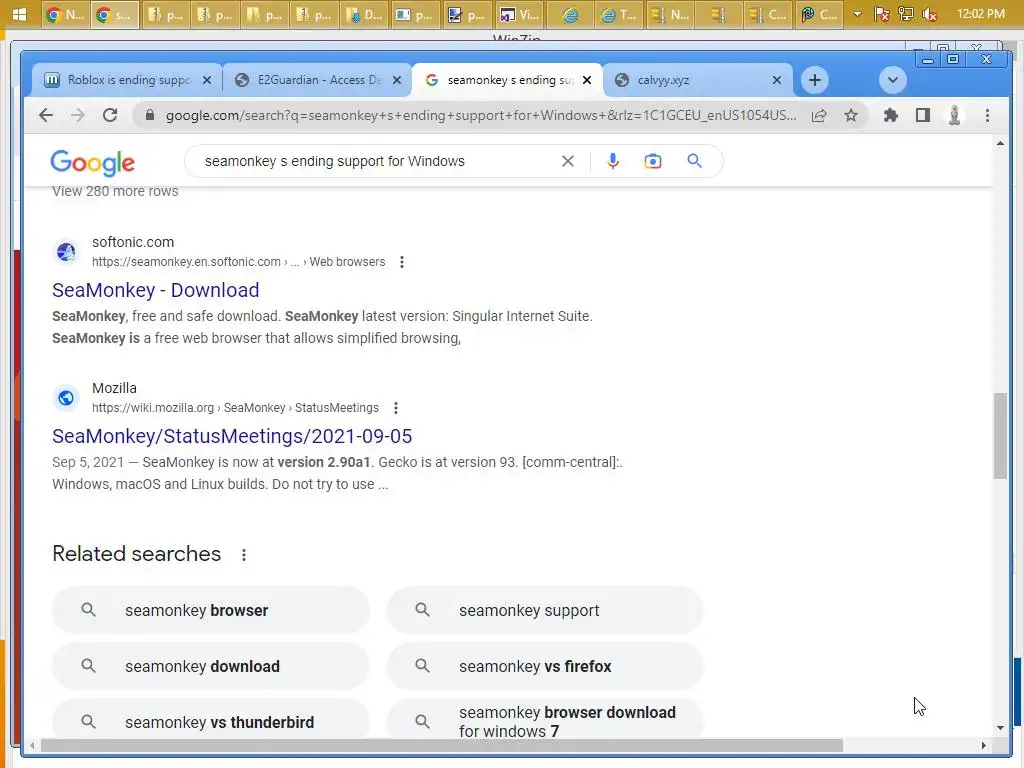Viewport: 1024px width, 768px height.
Task: Submit search using magnifier icon
Action: click(694, 161)
